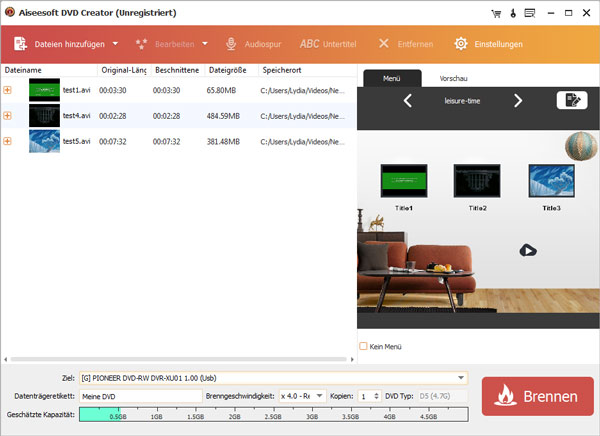600x436 pixels.
Task: Click the Title3 menu thumbnail
Action: click(x=551, y=181)
